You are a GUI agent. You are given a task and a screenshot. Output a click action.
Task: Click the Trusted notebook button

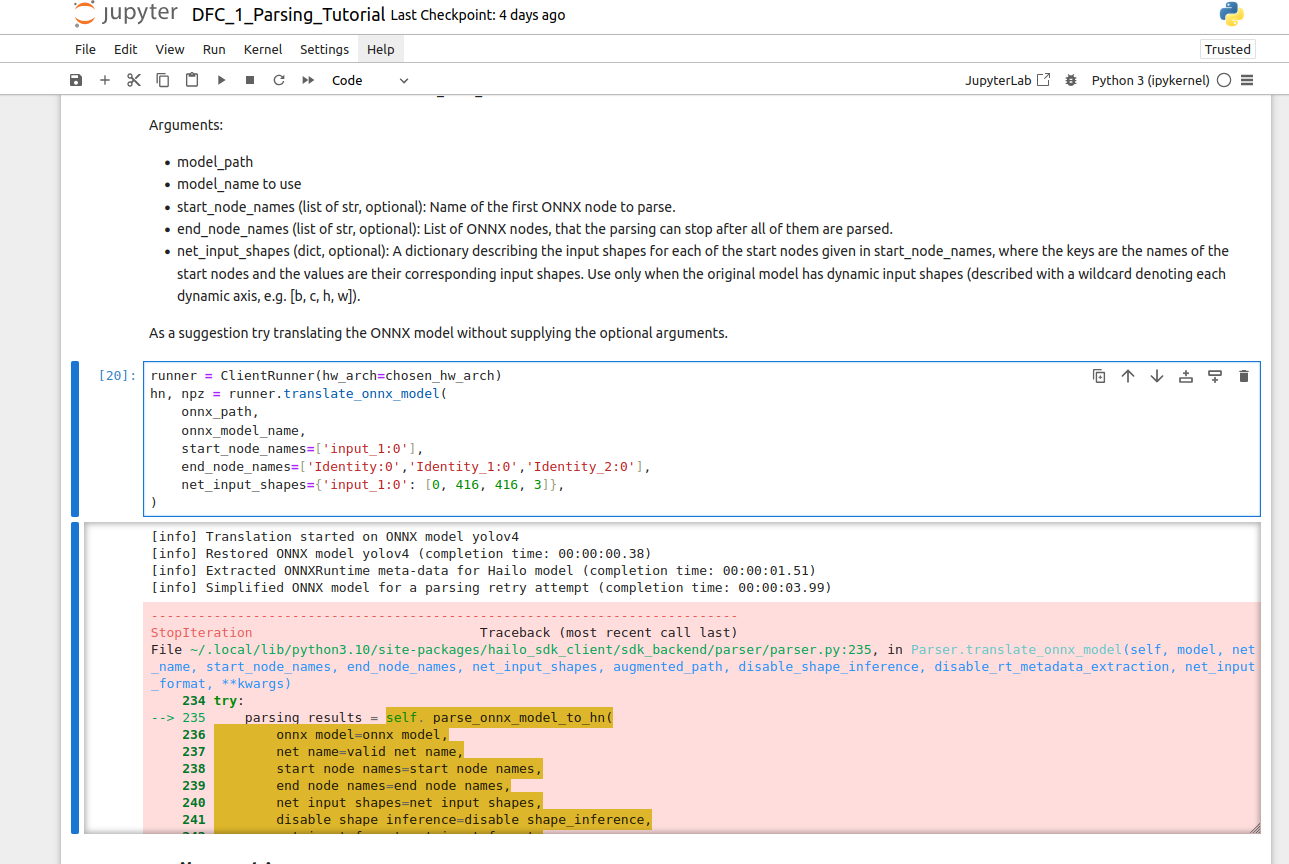point(1227,49)
